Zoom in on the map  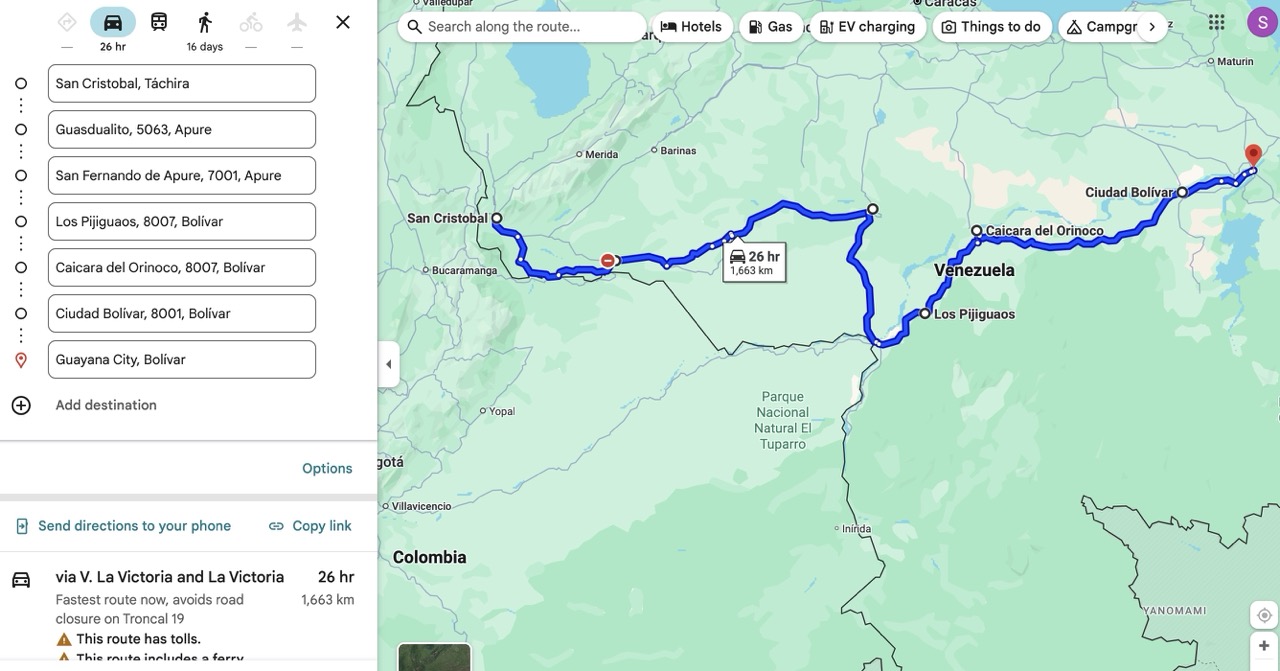tap(1264, 646)
